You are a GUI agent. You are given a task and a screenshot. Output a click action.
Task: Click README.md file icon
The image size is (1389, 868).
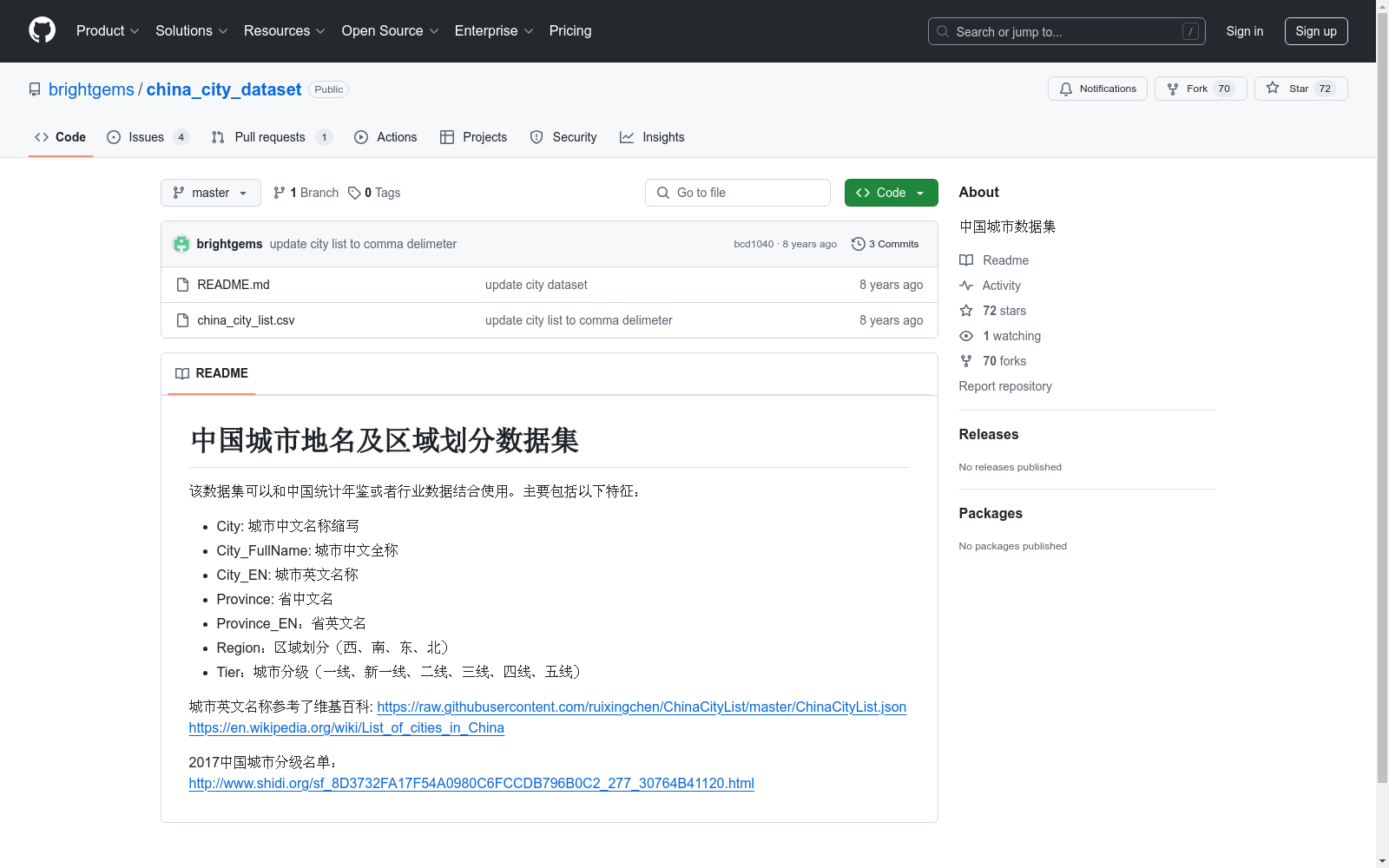(x=182, y=285)
